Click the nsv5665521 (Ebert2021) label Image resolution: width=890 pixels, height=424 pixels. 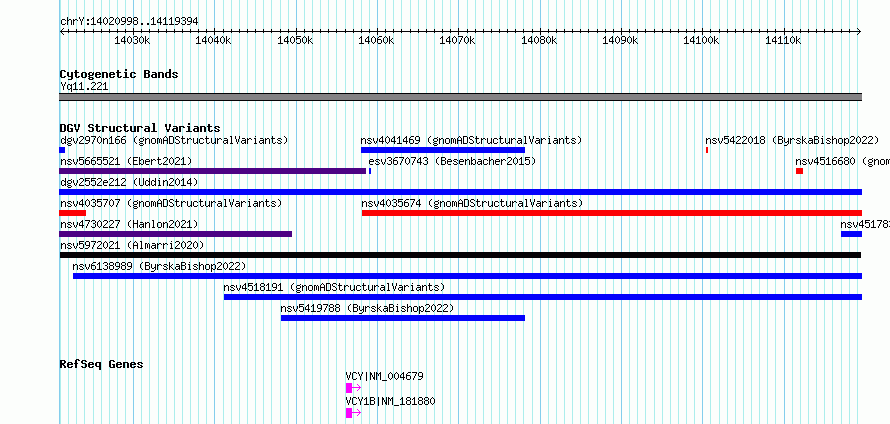126,161
